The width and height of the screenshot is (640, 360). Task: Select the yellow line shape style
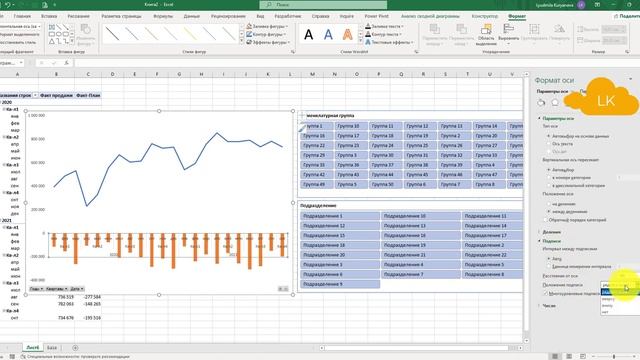click(x=190, y=34)
